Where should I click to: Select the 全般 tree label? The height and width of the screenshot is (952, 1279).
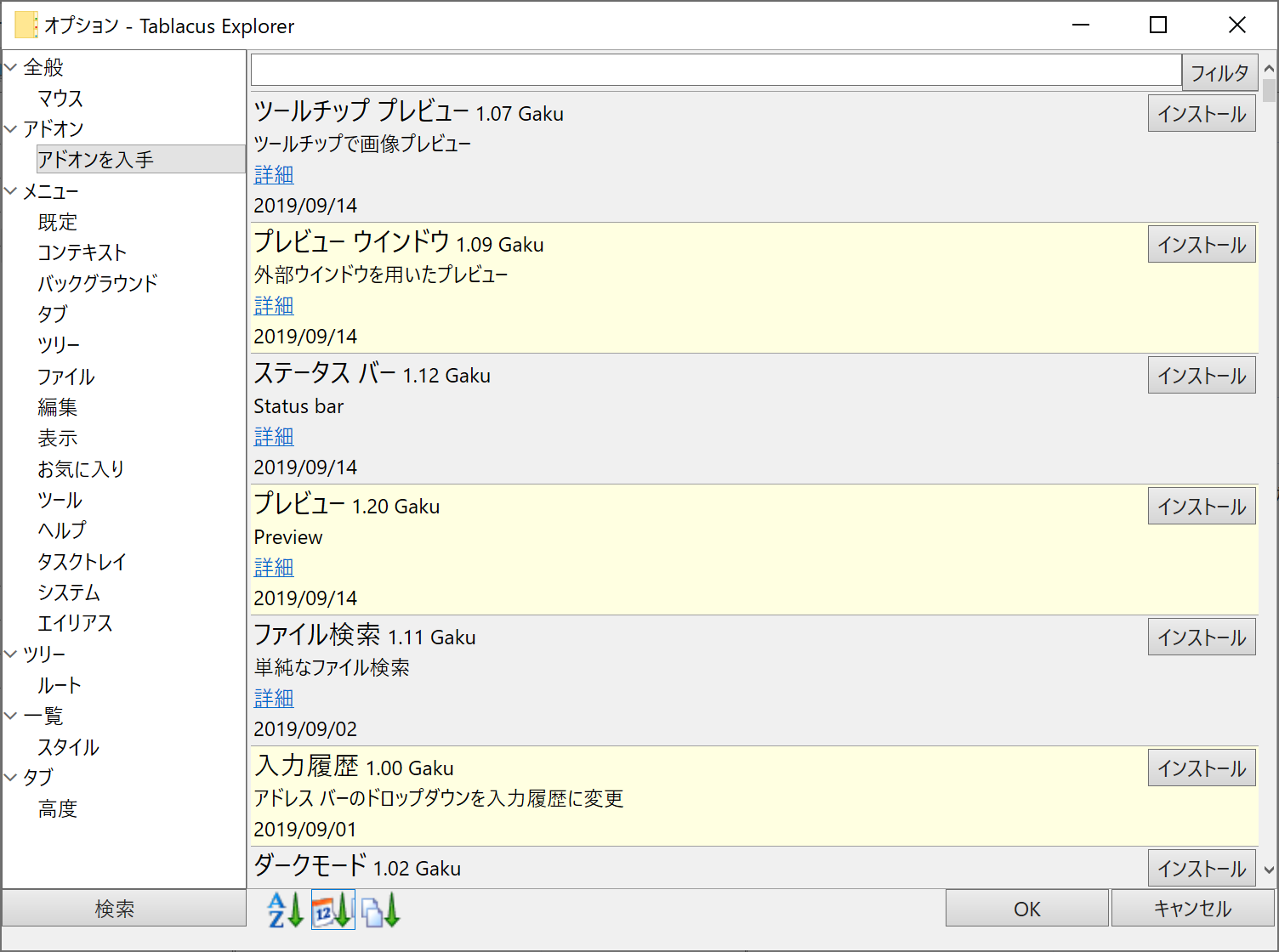43,67
